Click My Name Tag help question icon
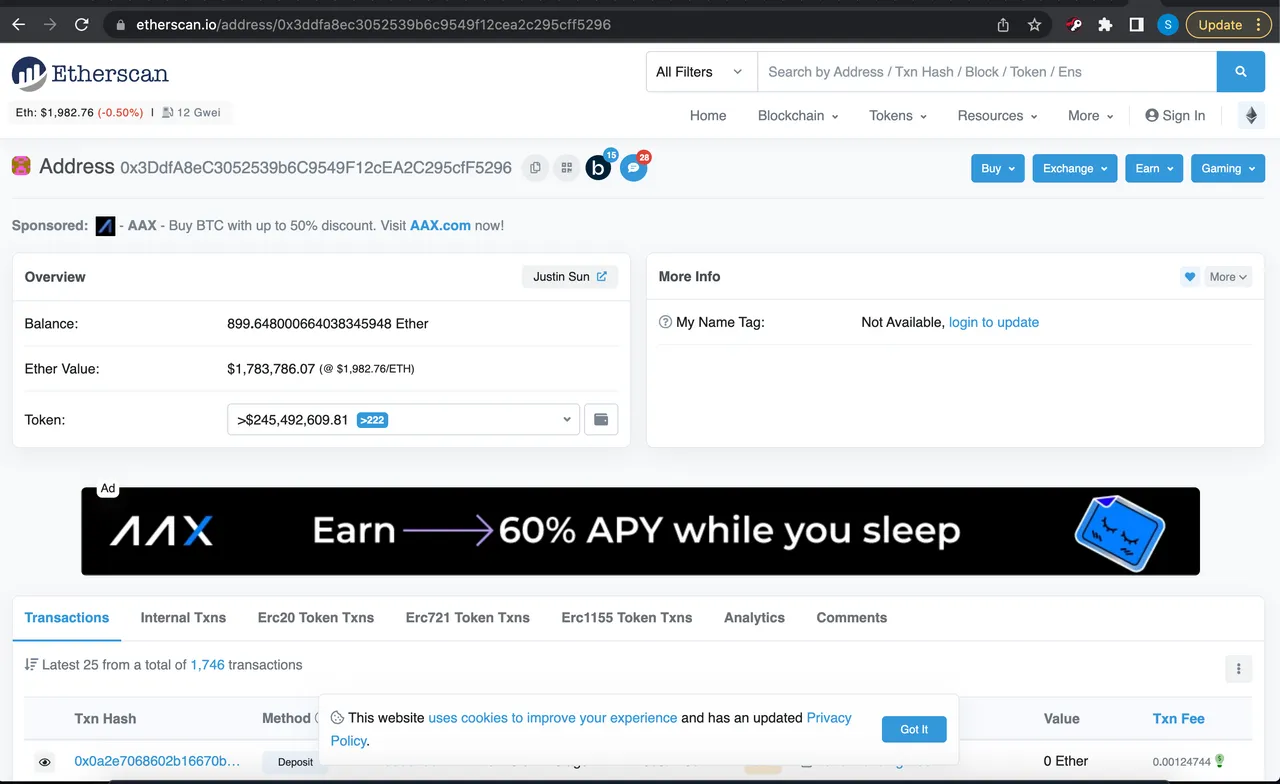Viewport: 1280px width, 784px height. 665,322
